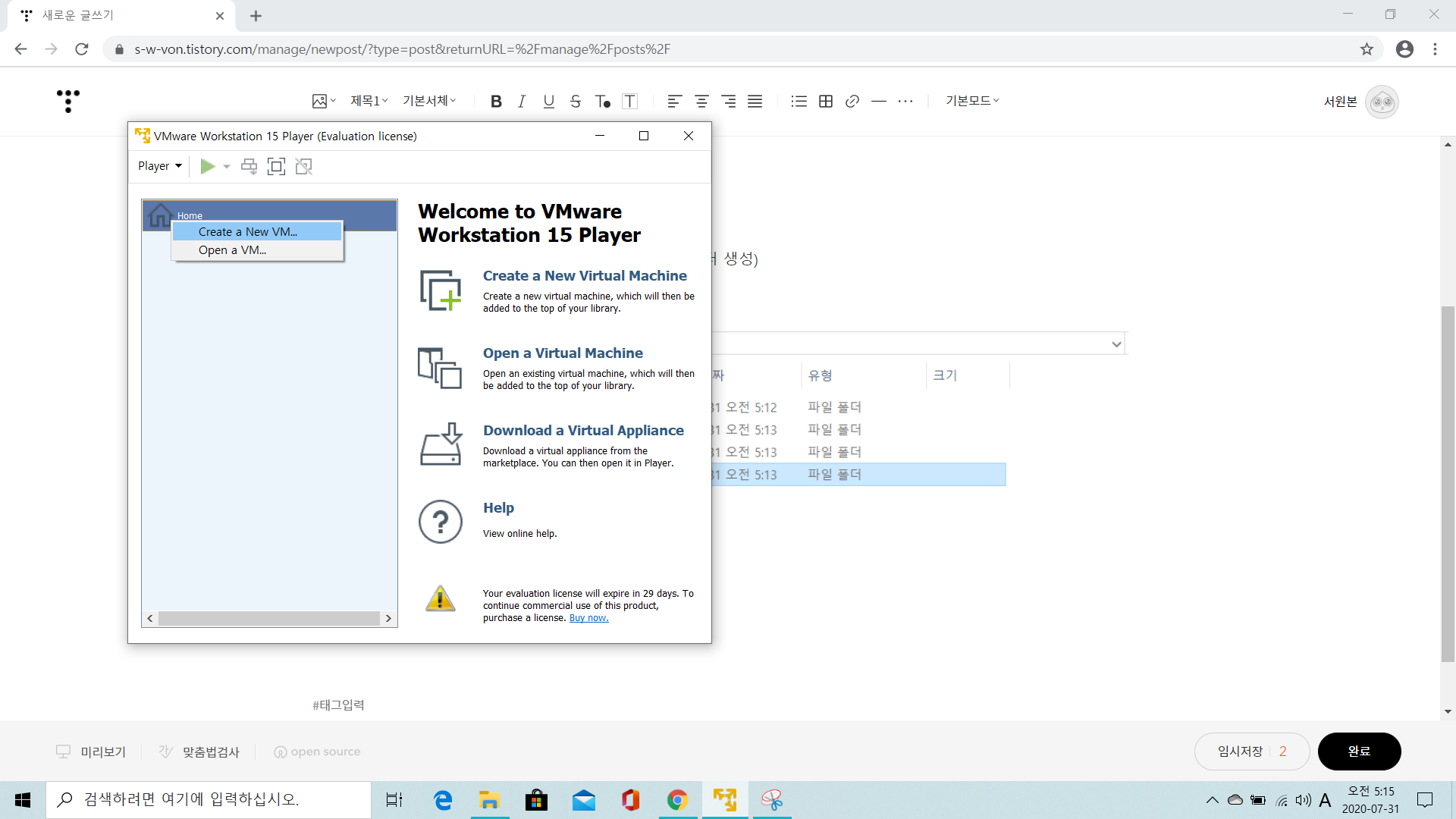Select the 오전 5:12 파일 폴더 row
This screenshot has height=819, width=1456.
pyautogui.click(x=858, y=407)
